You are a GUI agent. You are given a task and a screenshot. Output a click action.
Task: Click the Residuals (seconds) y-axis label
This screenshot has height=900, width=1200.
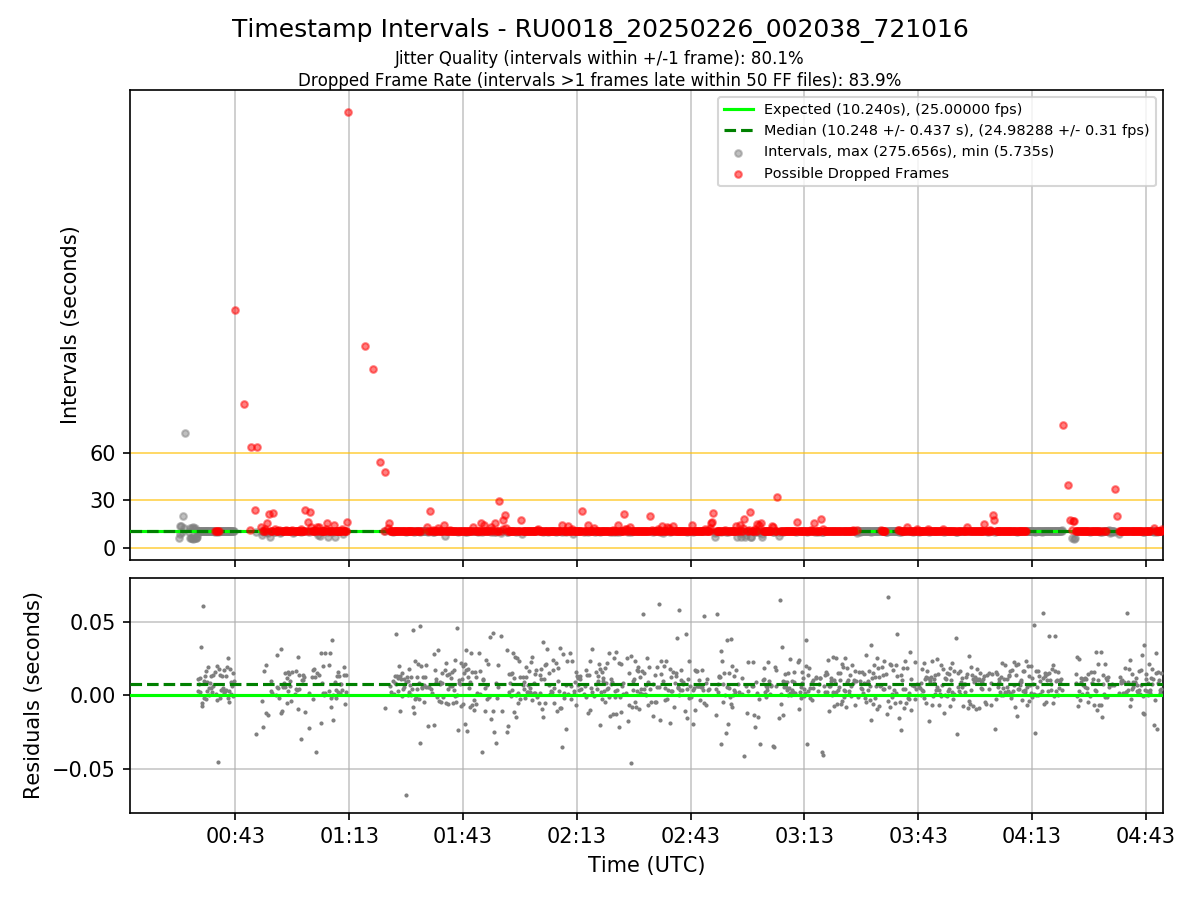click(x=33, y=696)
